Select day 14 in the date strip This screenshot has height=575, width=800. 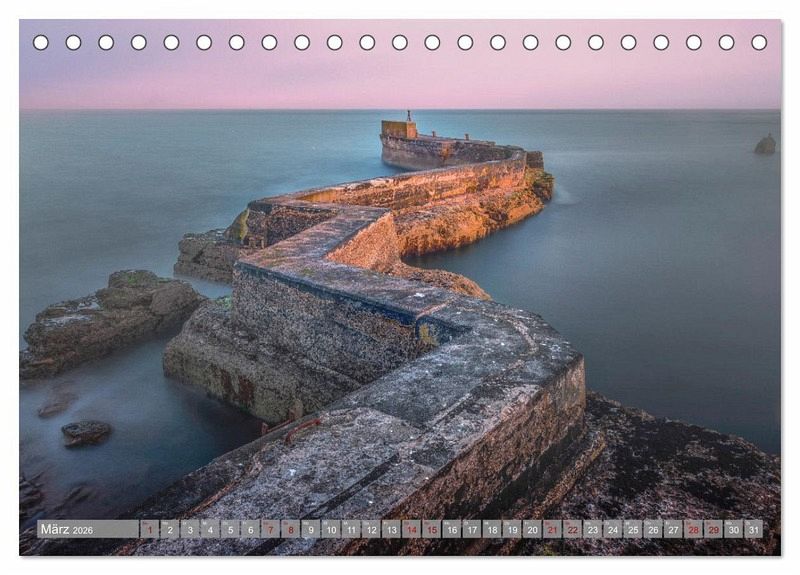(411, 529)
